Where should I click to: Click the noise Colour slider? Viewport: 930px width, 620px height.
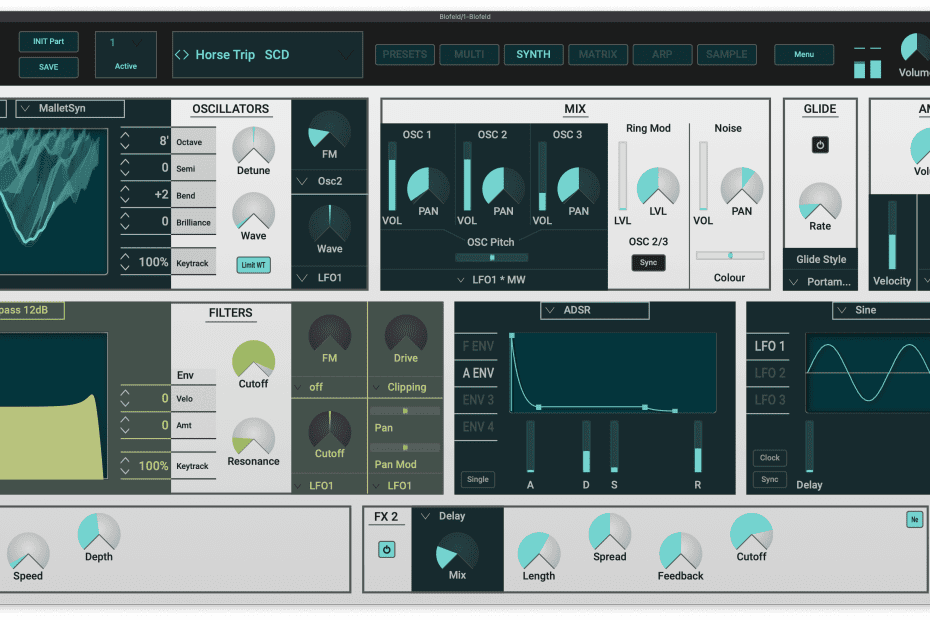pos(730,256)
